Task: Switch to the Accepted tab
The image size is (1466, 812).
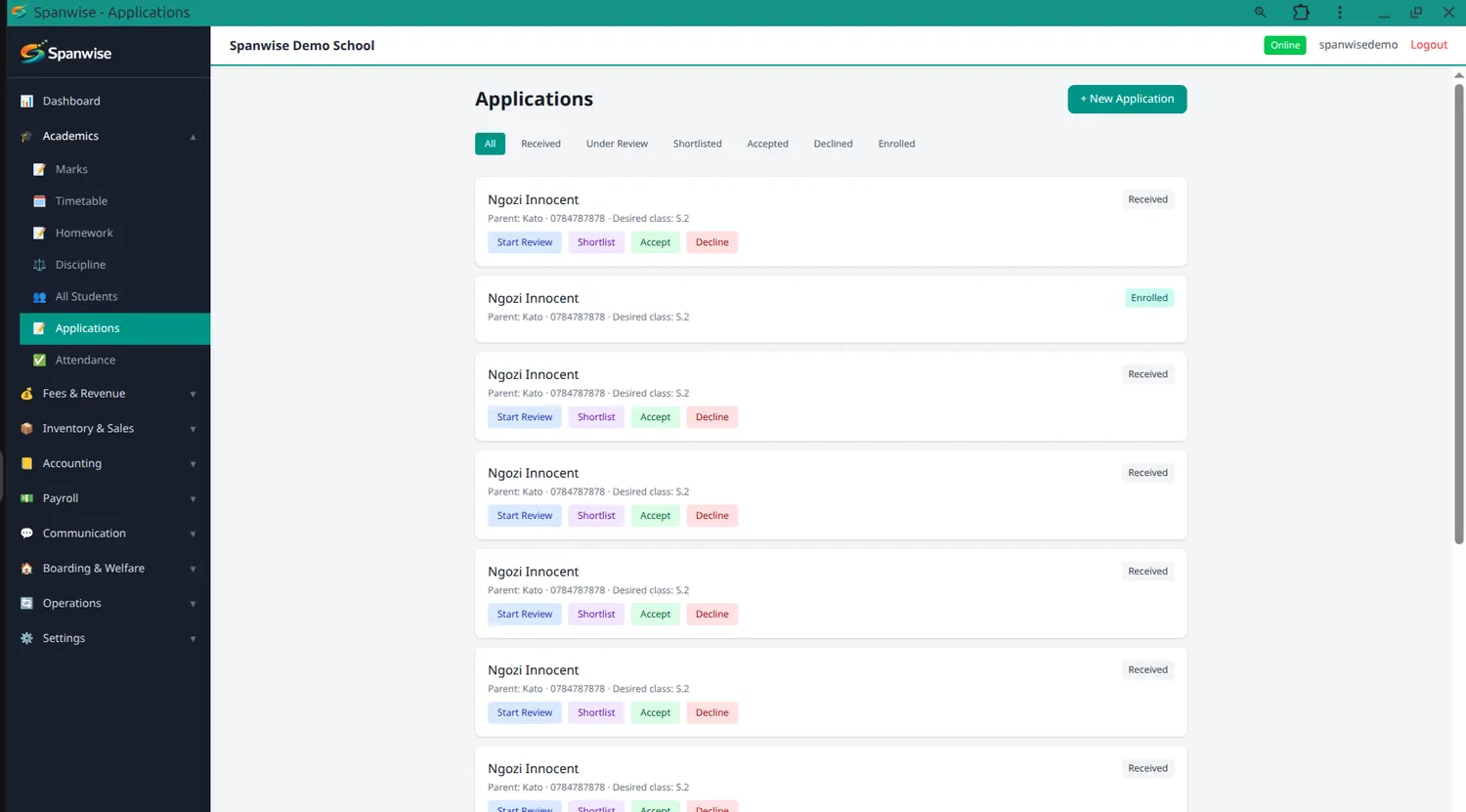Action: tap(767, 144)
